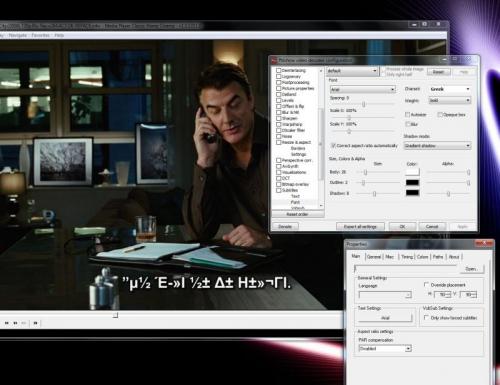Click the Open... button in Properties
Image resolution: width=500 pixels, height=385 pixels.
pos(471,269)
